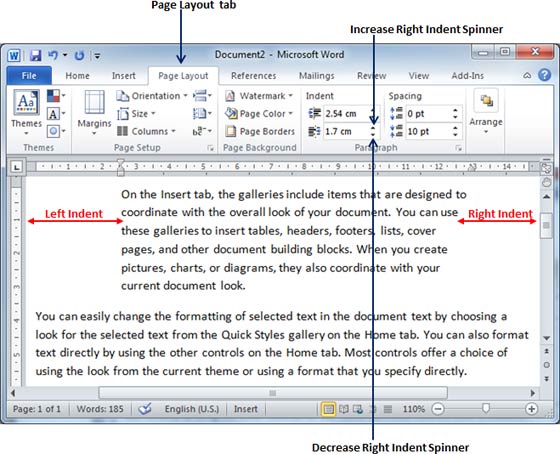Switch to the View tab
Image resolution: width=560 pixels, height=454 pixels.
(x=419, y=76)
